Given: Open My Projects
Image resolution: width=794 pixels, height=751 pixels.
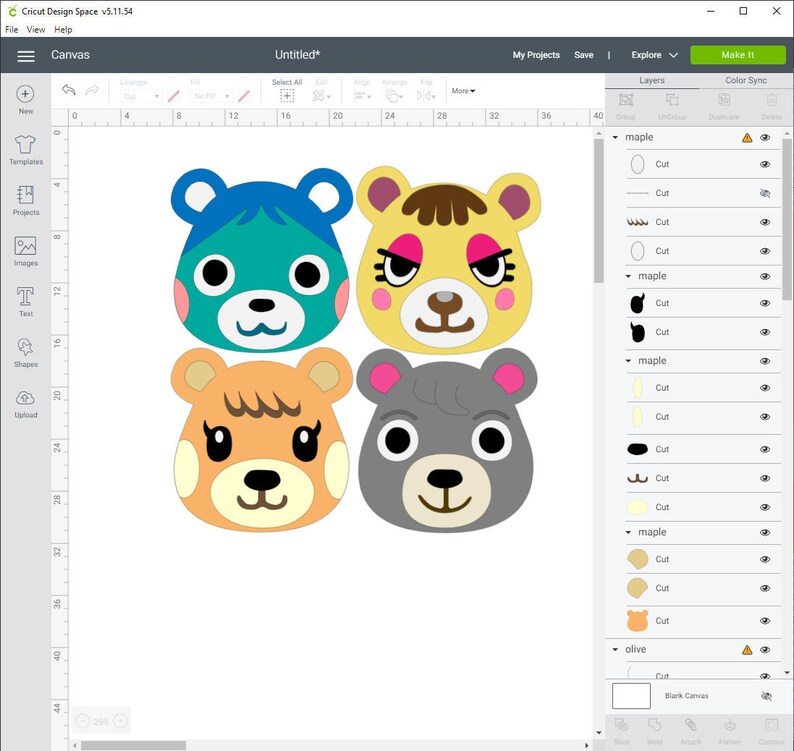Looking at the screenshot, I should (x=536, y=55).
